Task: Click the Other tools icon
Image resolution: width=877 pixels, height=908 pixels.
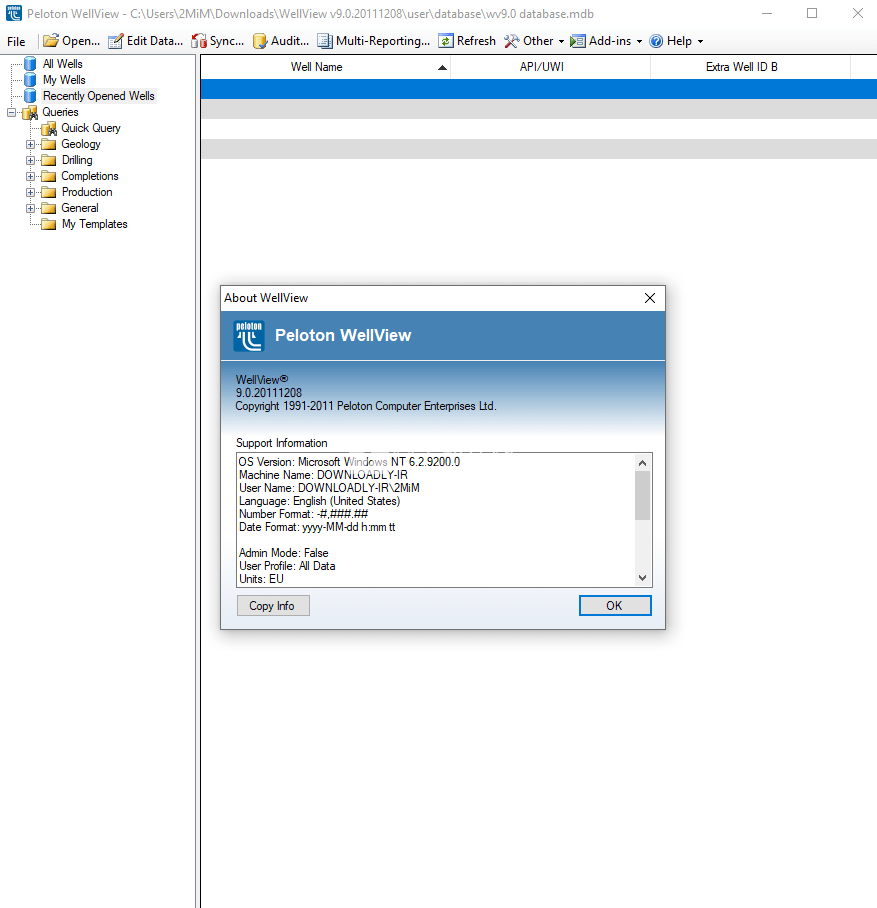Action: tap(511, 41)
